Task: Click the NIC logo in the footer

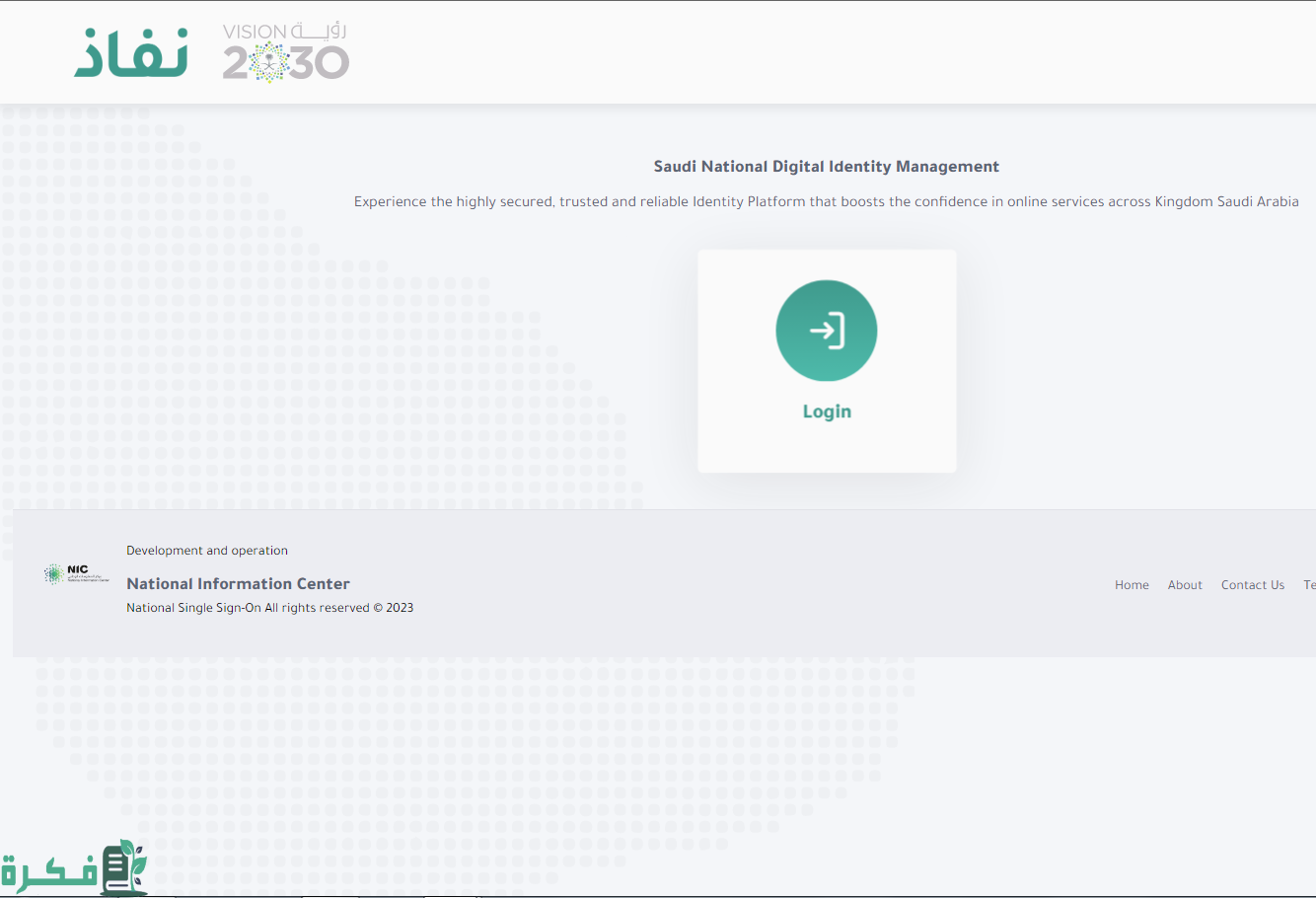Action: click(76, 574)
